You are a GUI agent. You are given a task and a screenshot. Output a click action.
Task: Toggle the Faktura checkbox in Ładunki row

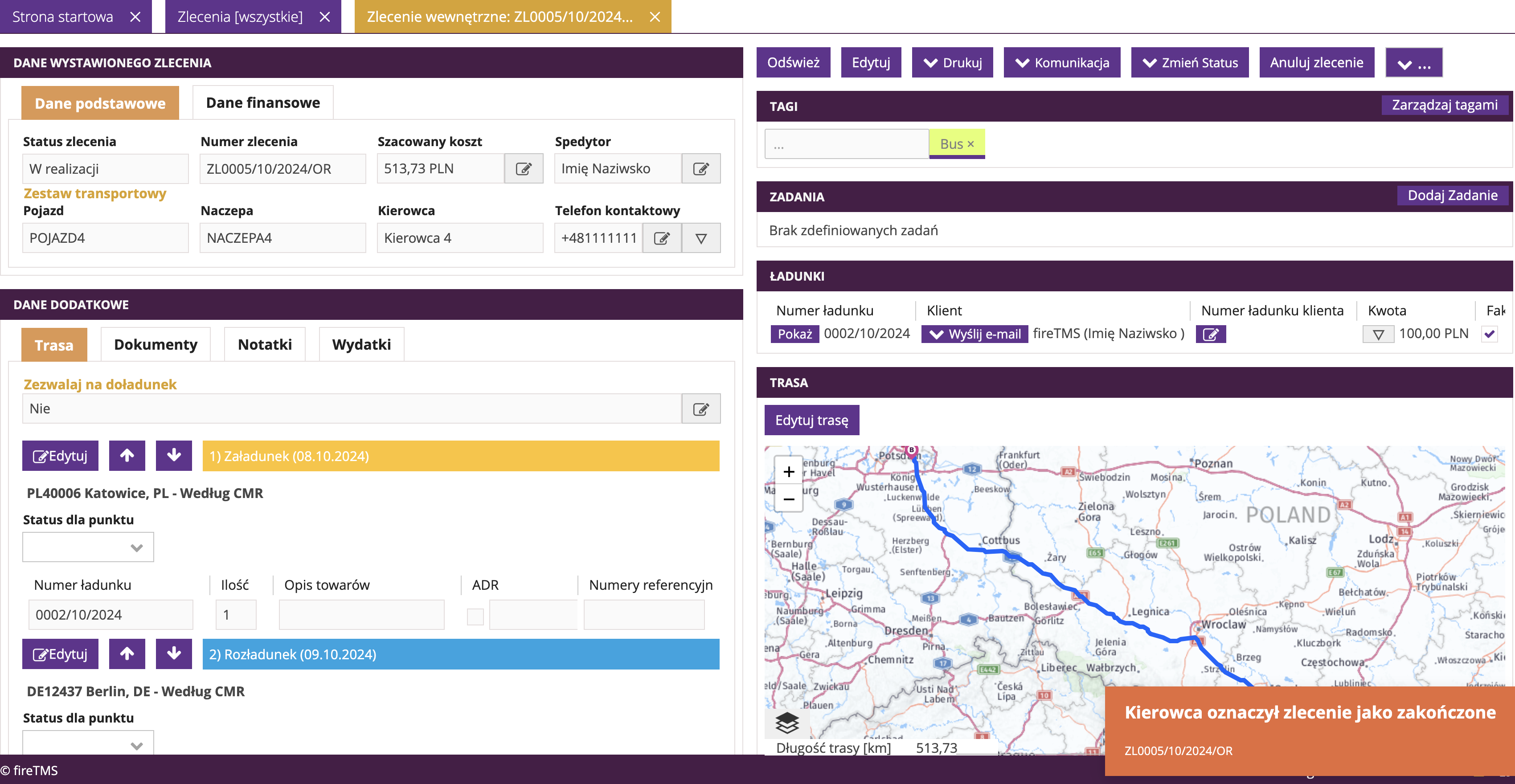coord(1489,334)
